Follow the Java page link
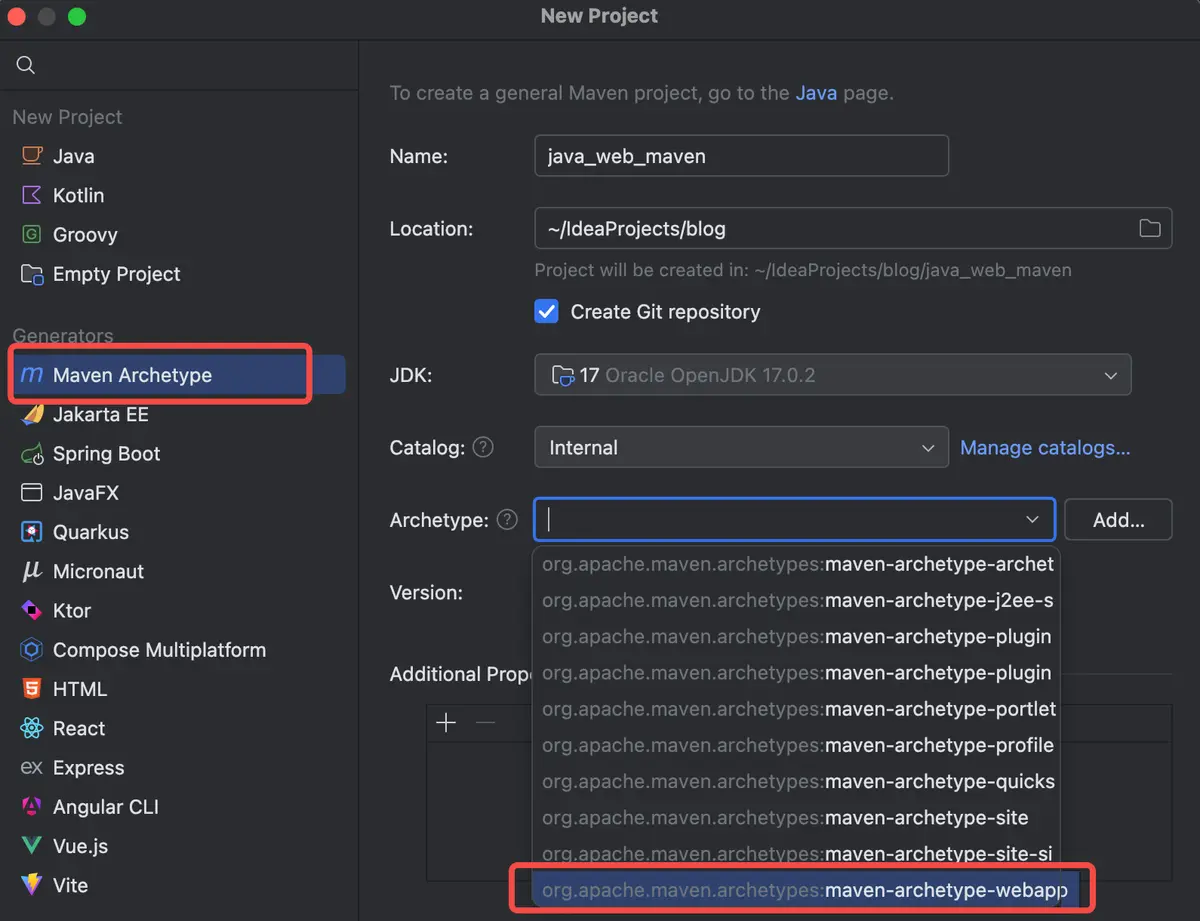Screen dimensions: 1200x921 pyautogui.click(x=817, y=93)
